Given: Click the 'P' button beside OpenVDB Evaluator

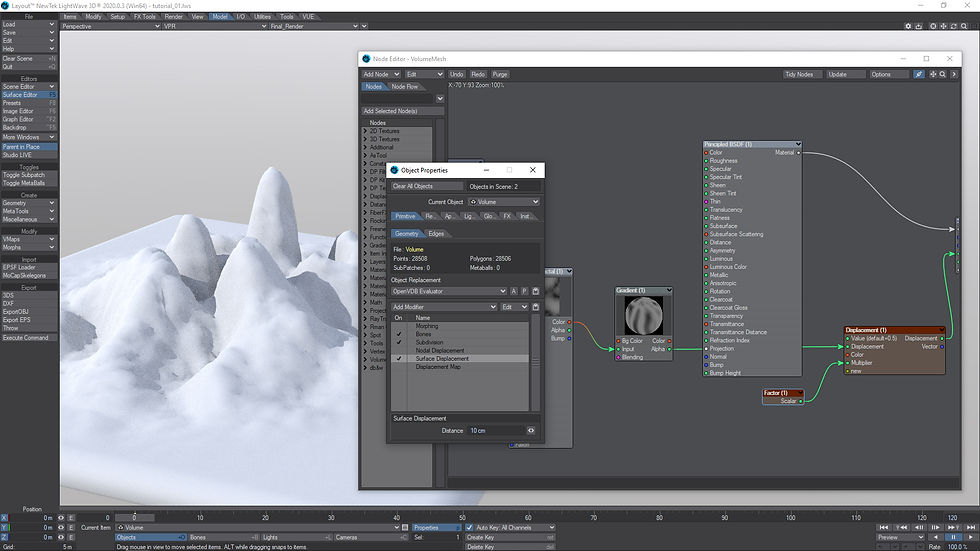Looking at the screenshot, I should pos(524,291).
